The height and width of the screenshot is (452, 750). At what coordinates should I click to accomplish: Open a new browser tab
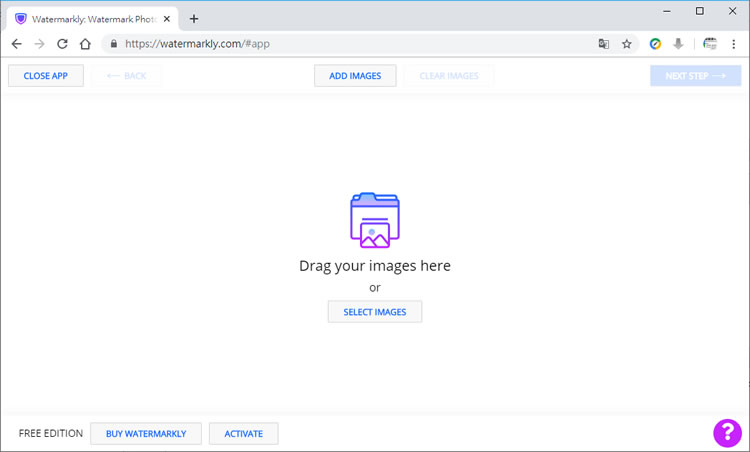[x=194, y=18]
